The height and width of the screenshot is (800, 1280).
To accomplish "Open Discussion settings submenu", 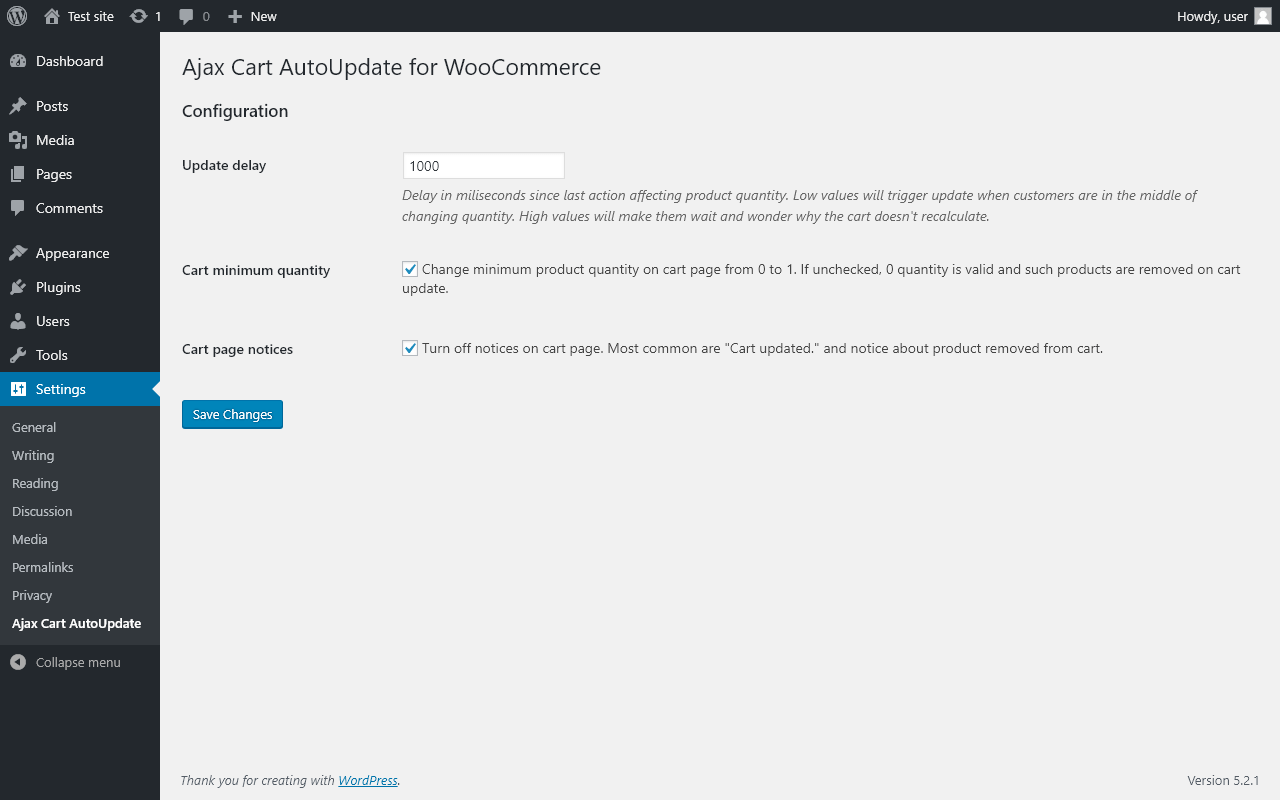I will [42, 511].
